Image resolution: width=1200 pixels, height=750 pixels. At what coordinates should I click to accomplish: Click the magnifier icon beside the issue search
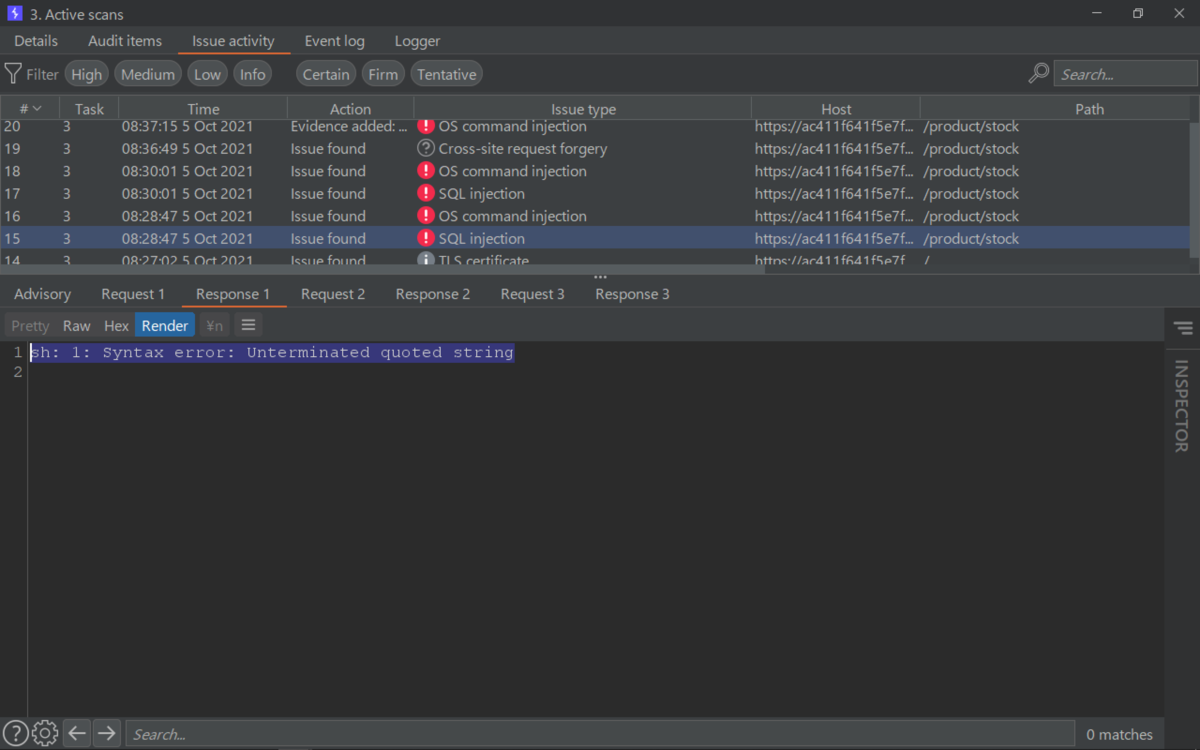click(1039, 74)
